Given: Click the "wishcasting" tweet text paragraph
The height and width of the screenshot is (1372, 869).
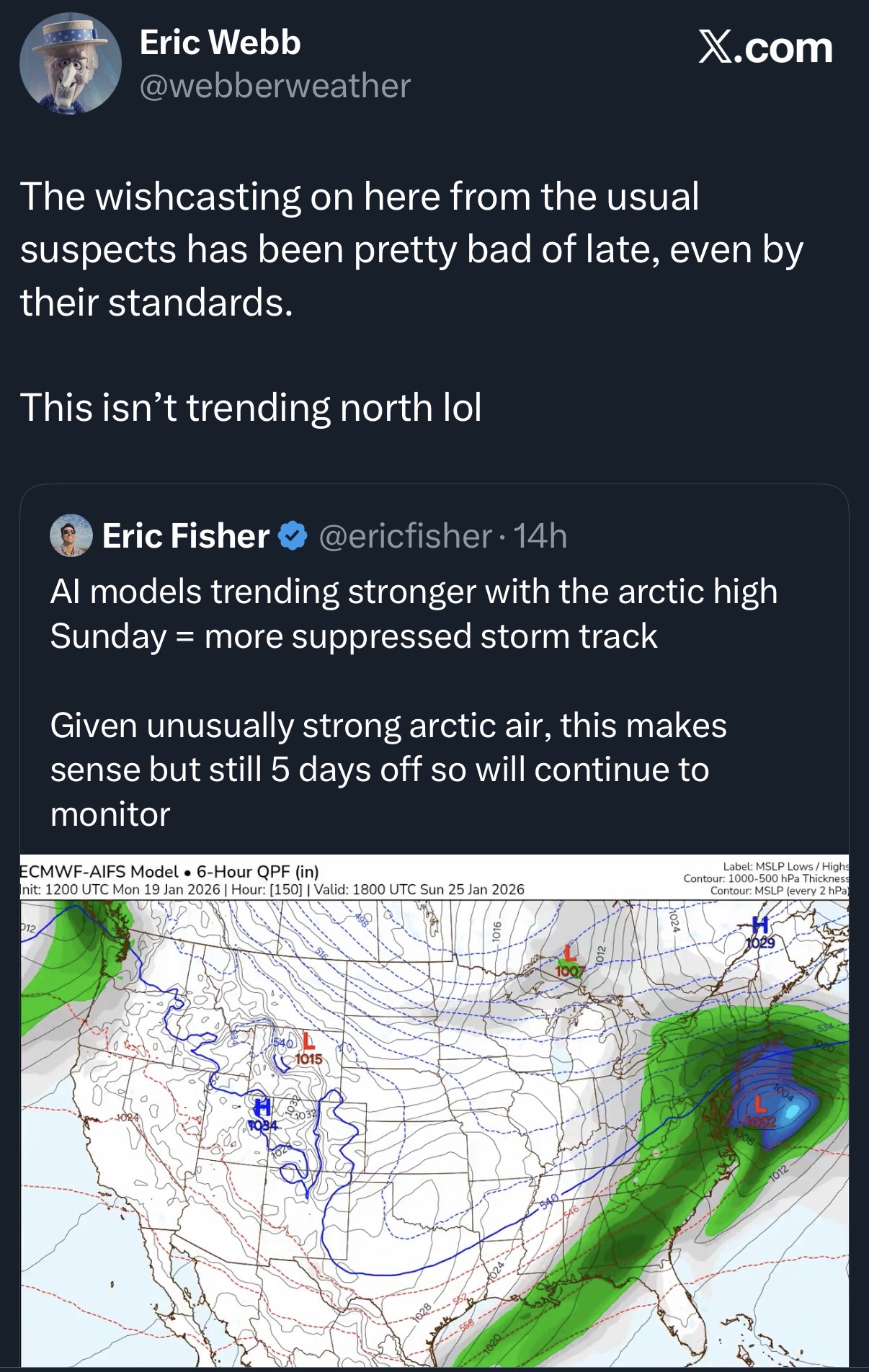Looking at the screenshot, I should tap(411, 249).
